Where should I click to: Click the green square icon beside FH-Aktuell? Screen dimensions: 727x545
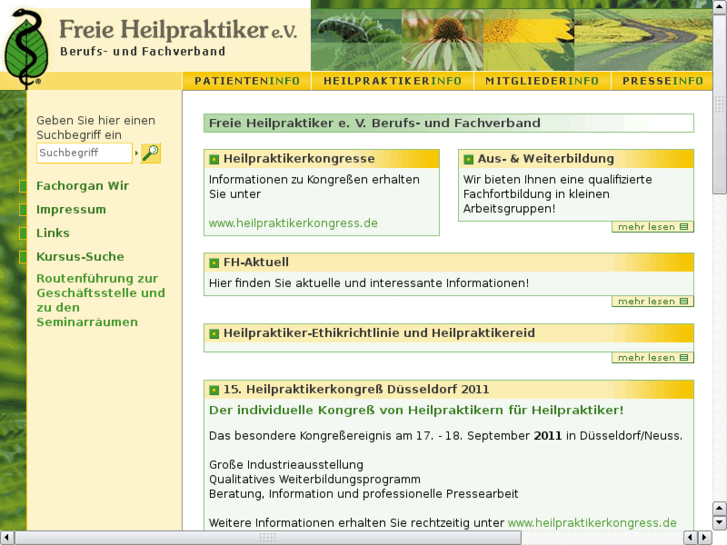pyautogui.click(x=214, y=263)
